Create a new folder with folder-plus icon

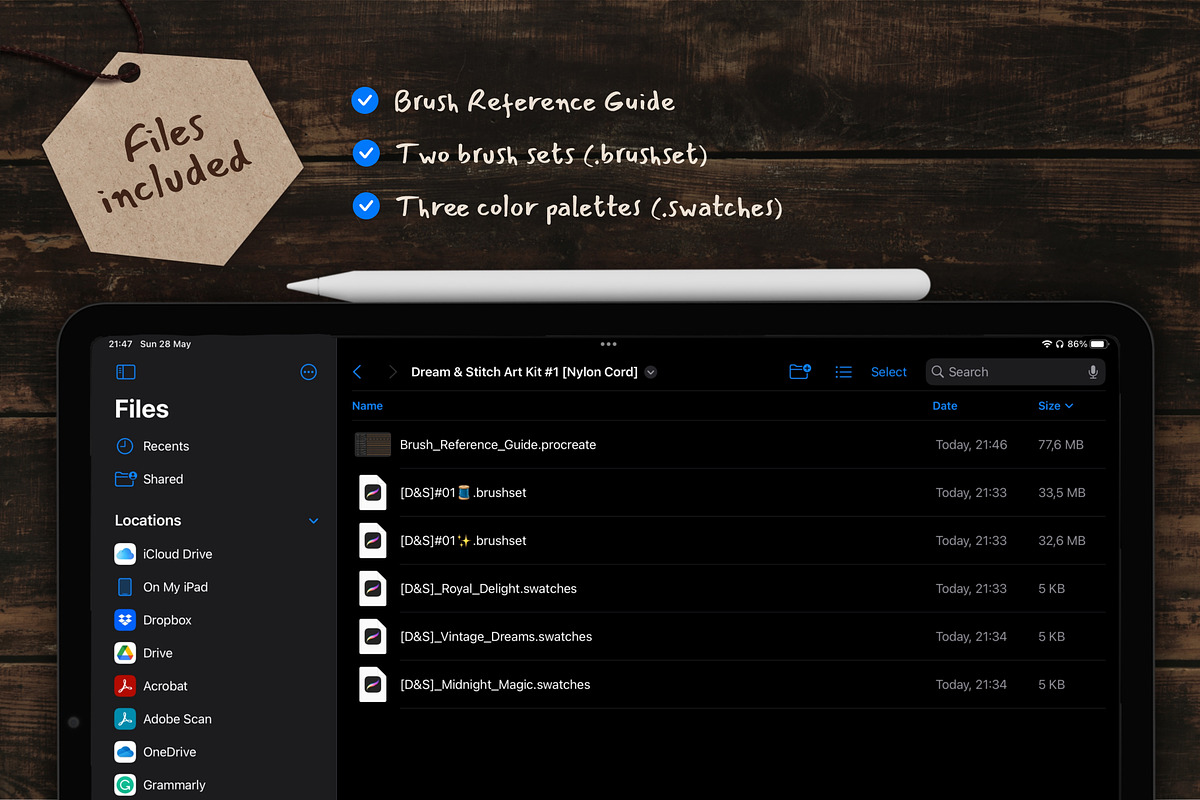coord(800,371)
